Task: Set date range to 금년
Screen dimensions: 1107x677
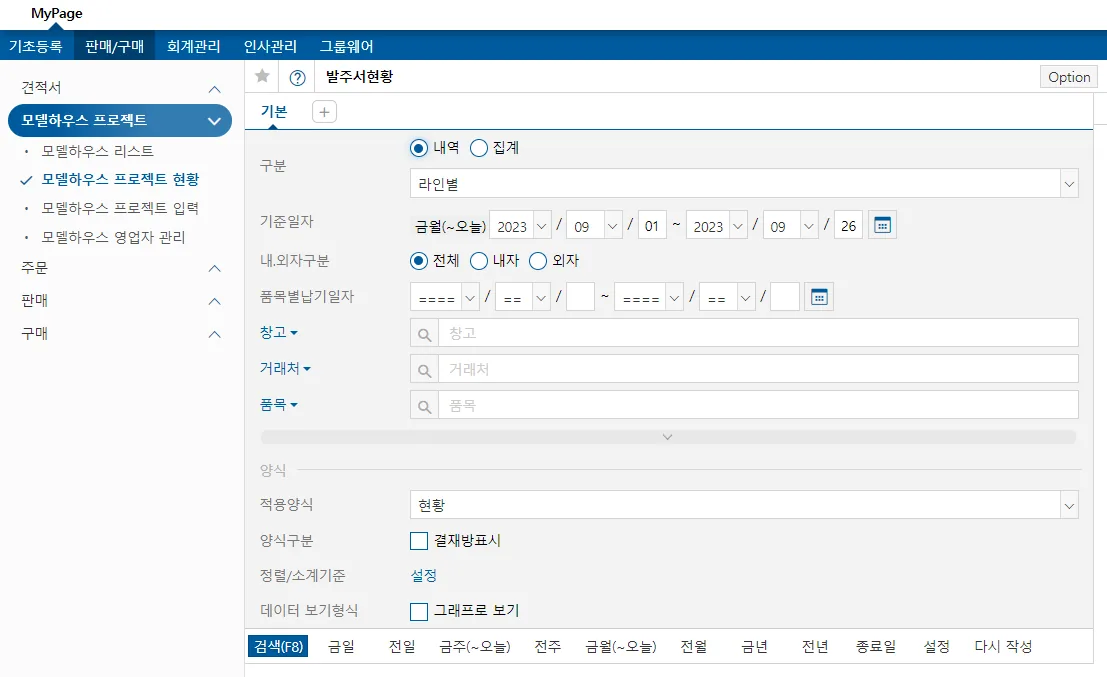Action: (x=755, y=646)
